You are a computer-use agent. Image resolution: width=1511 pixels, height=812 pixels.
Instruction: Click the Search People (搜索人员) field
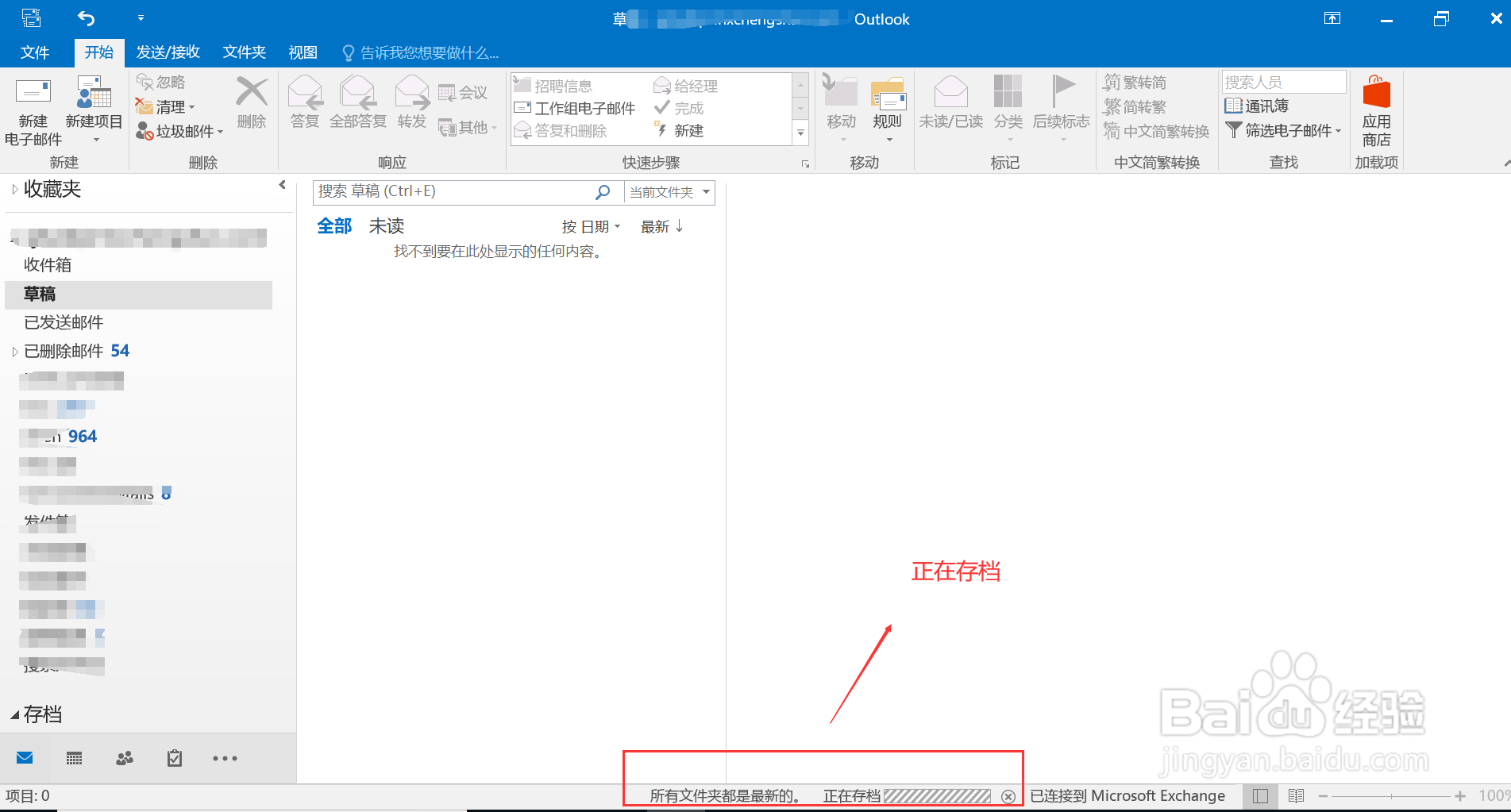click(1284, 82)
